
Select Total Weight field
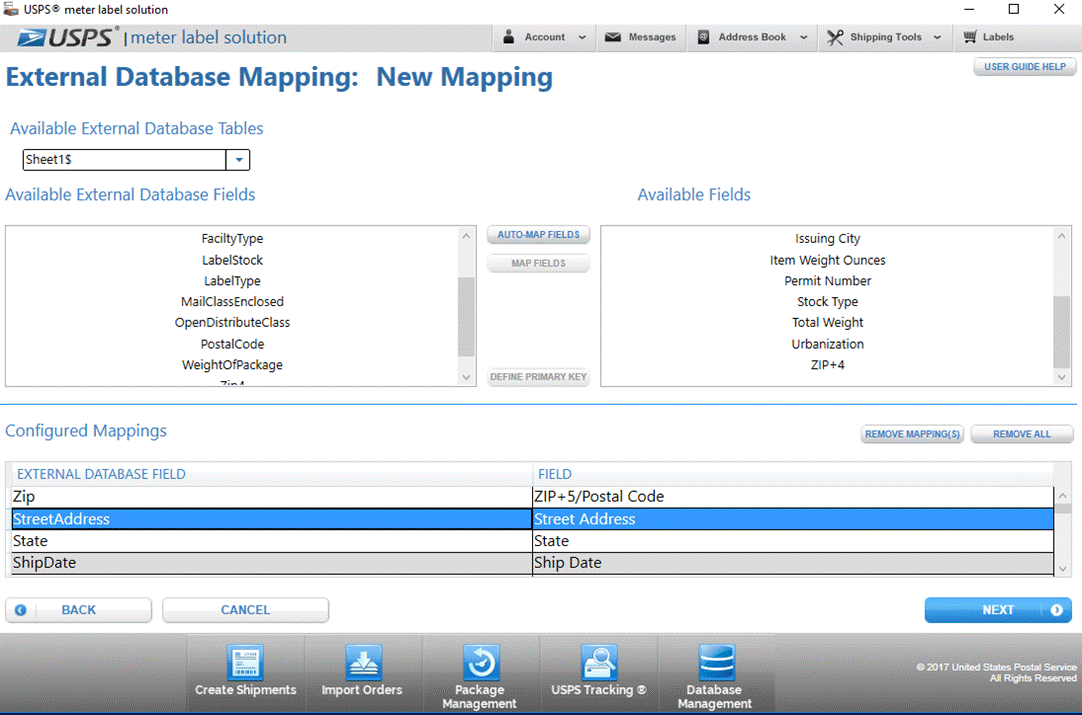tap(827, 322)
